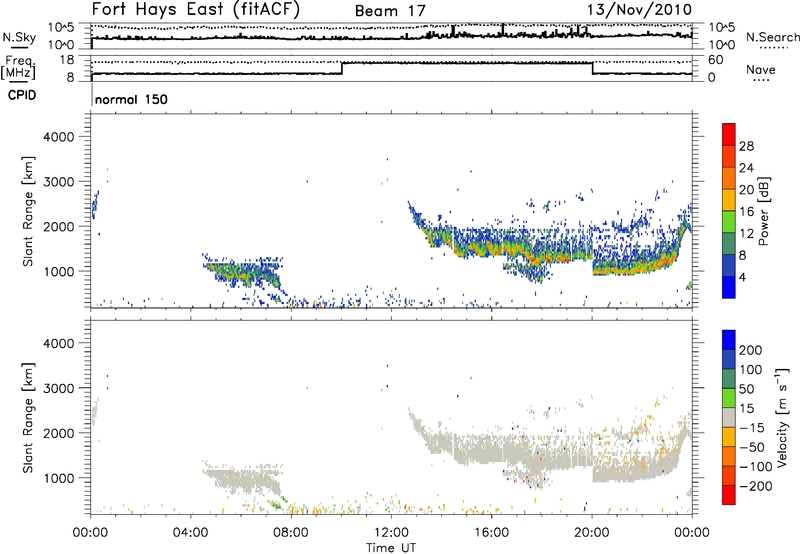The image size is (800, 554).
Task: Click the gray band of the velocity colorbar
Action: [729, 417]
